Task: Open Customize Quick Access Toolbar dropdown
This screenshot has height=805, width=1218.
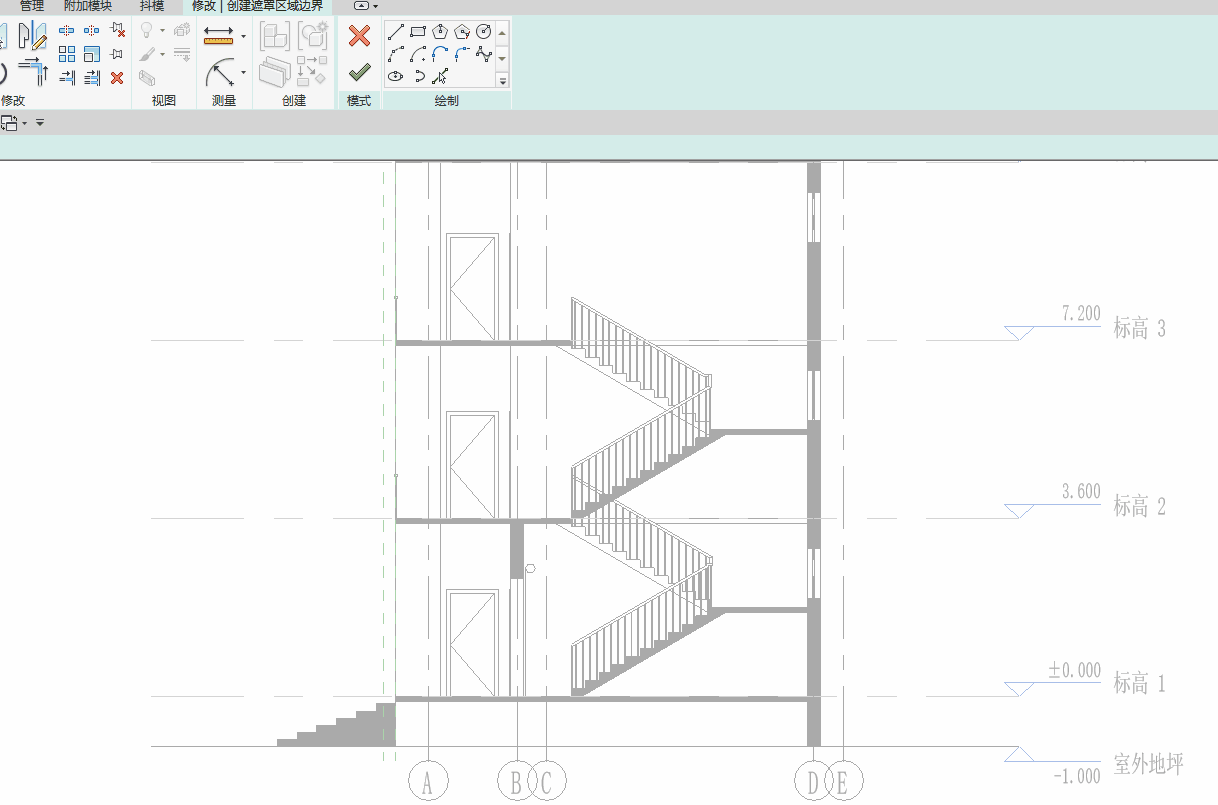Action: click(40, 123)
